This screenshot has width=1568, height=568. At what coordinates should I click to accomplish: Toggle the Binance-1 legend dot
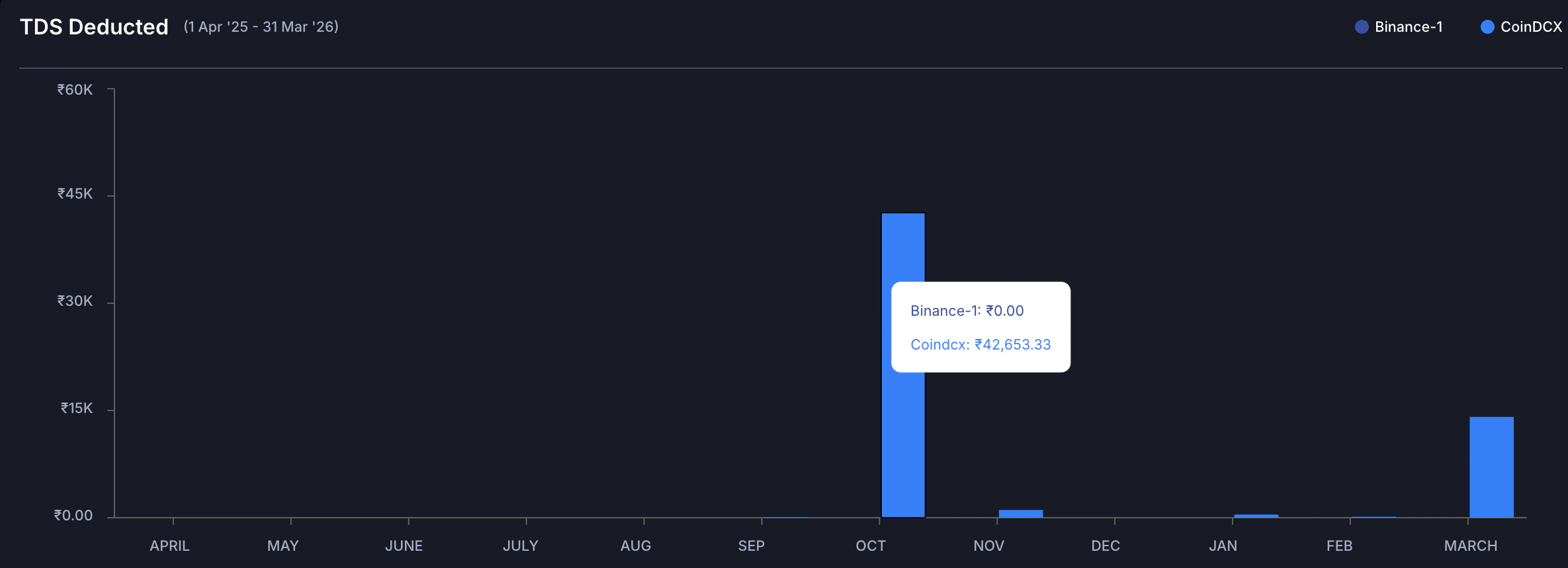1362,27
